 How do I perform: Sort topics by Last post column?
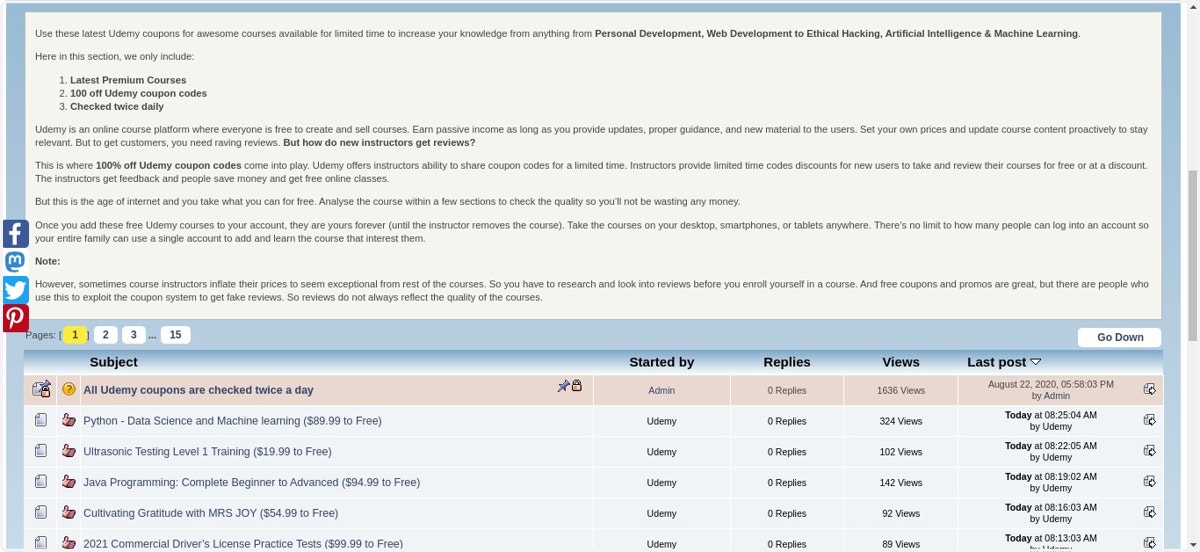click(x=996, y=362)
